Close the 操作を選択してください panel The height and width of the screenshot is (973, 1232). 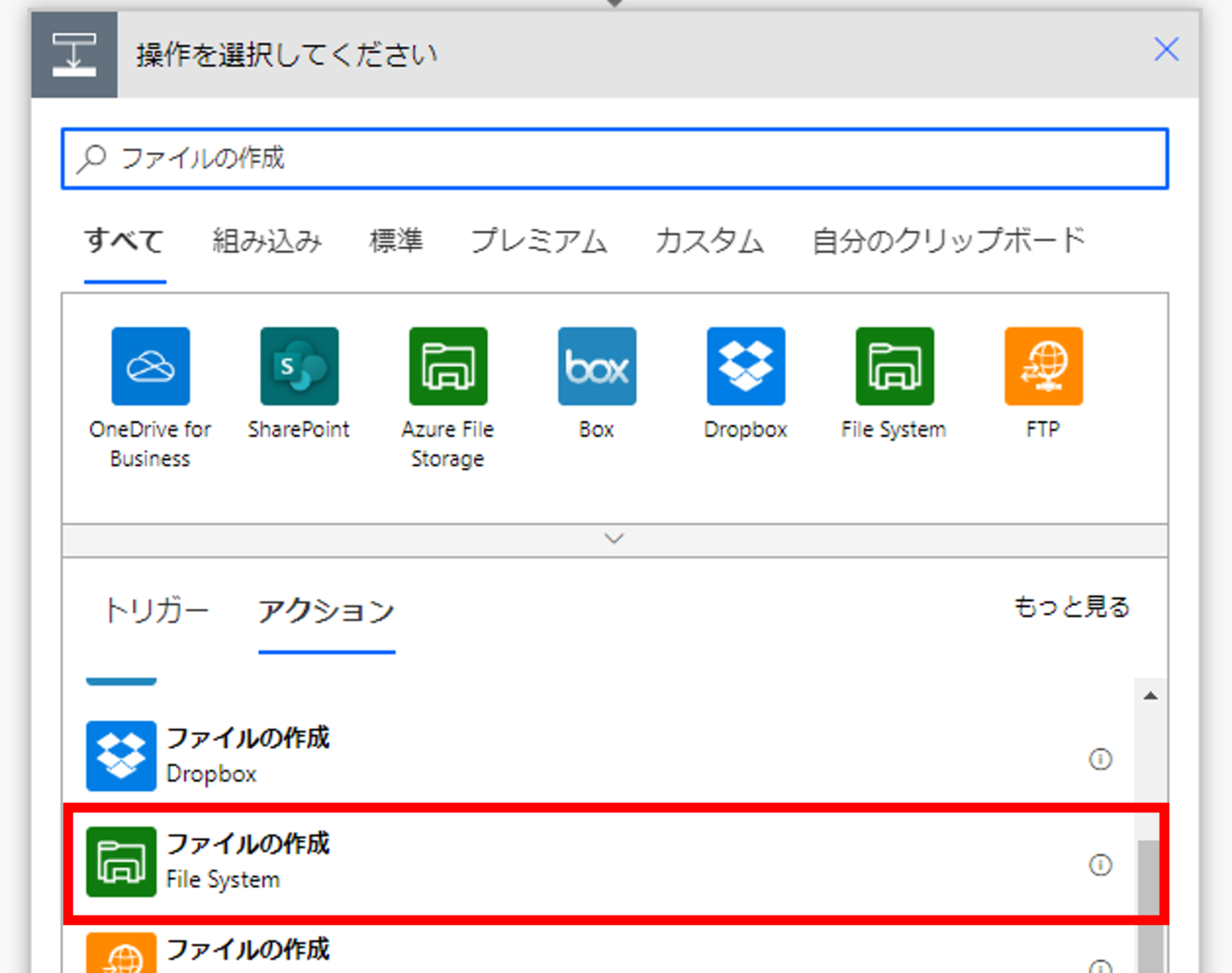[x=1166, y=50]
